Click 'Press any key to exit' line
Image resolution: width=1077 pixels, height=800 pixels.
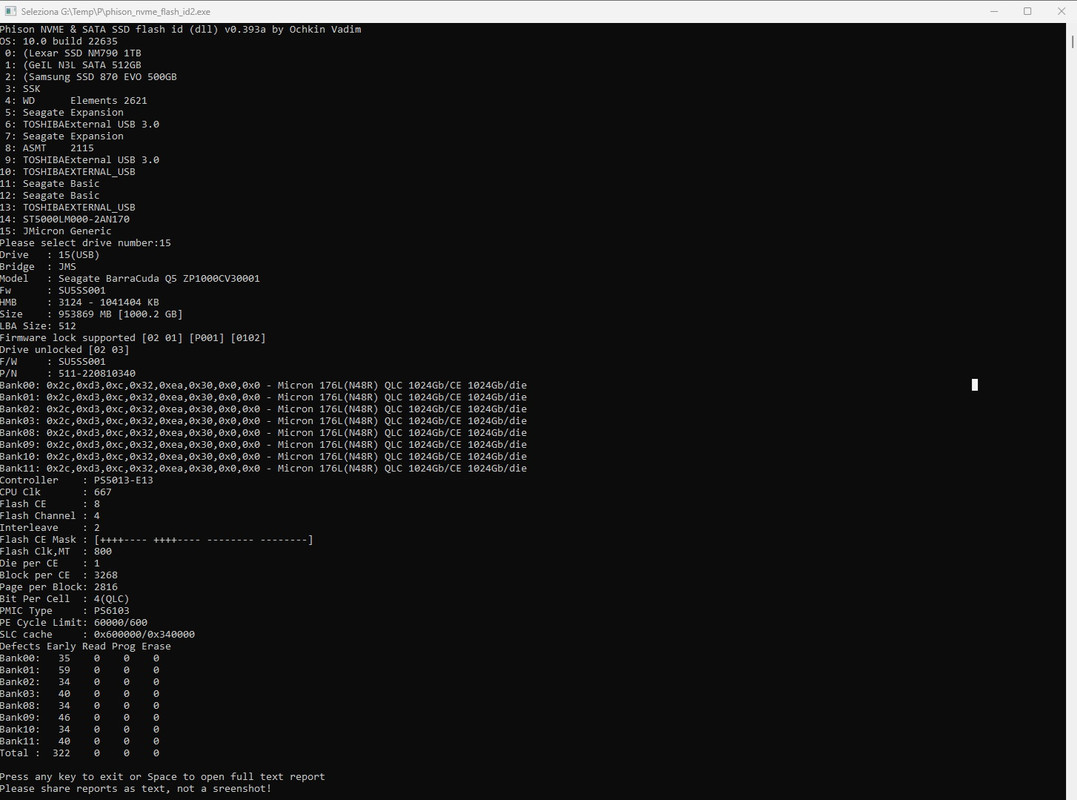162,776
